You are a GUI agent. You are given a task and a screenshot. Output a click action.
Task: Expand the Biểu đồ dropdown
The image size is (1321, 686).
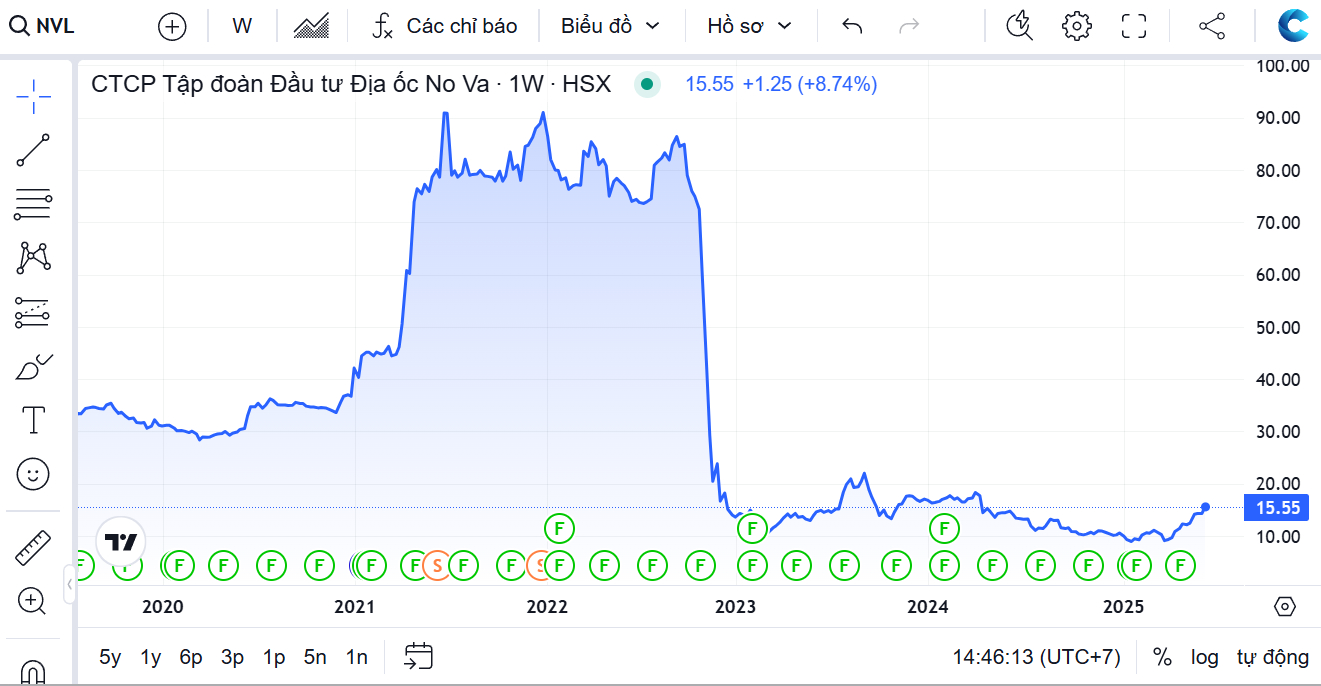coord(610,26)
